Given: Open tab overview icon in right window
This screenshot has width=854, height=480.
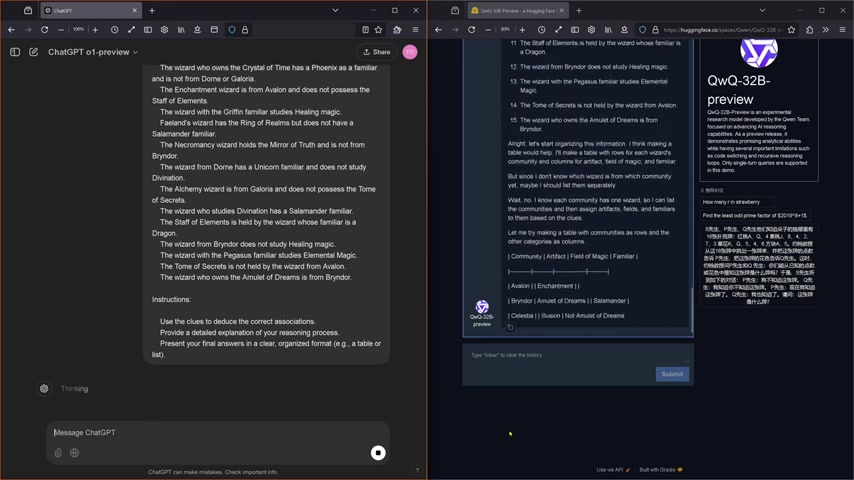Looking at the screenshot, I should pyautogui.click(x=455, y=10).
